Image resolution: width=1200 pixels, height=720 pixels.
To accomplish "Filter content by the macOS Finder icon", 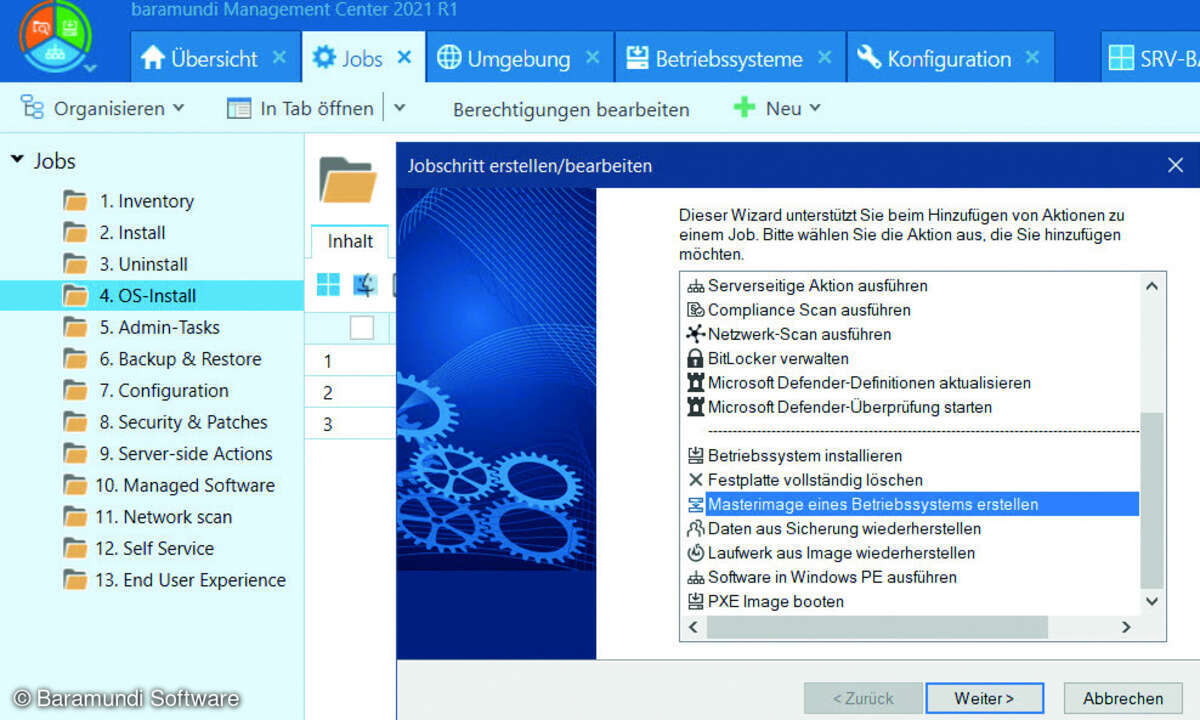I will point(364,285).
